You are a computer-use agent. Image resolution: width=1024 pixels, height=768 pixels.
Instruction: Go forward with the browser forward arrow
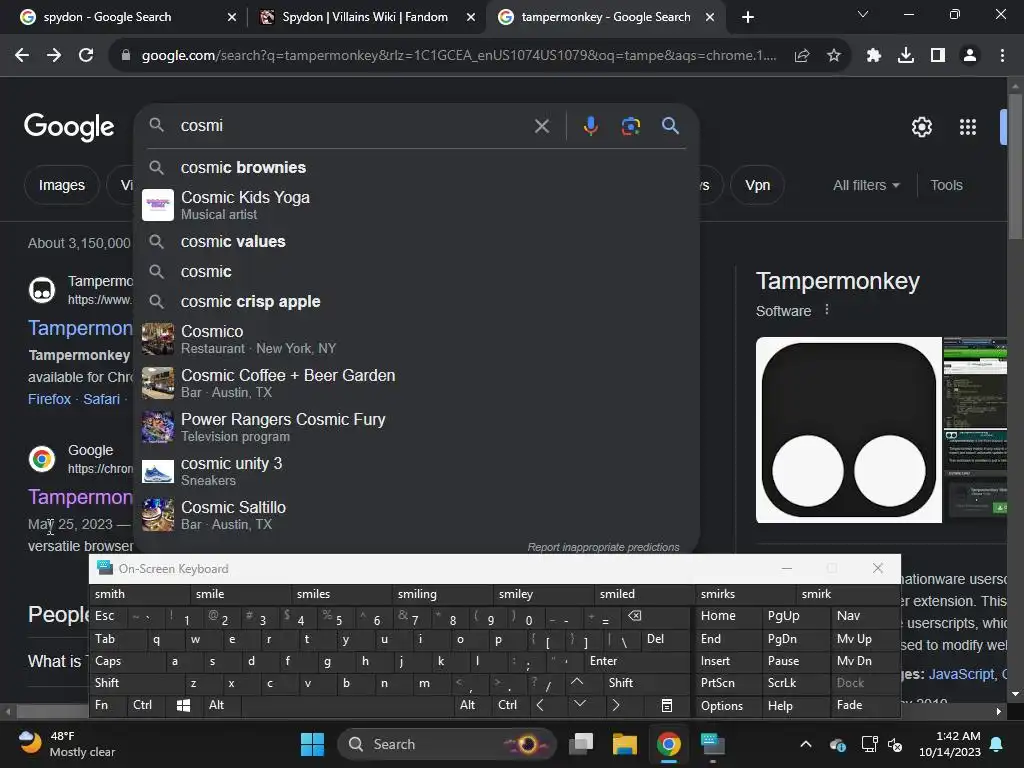(54, 56)
